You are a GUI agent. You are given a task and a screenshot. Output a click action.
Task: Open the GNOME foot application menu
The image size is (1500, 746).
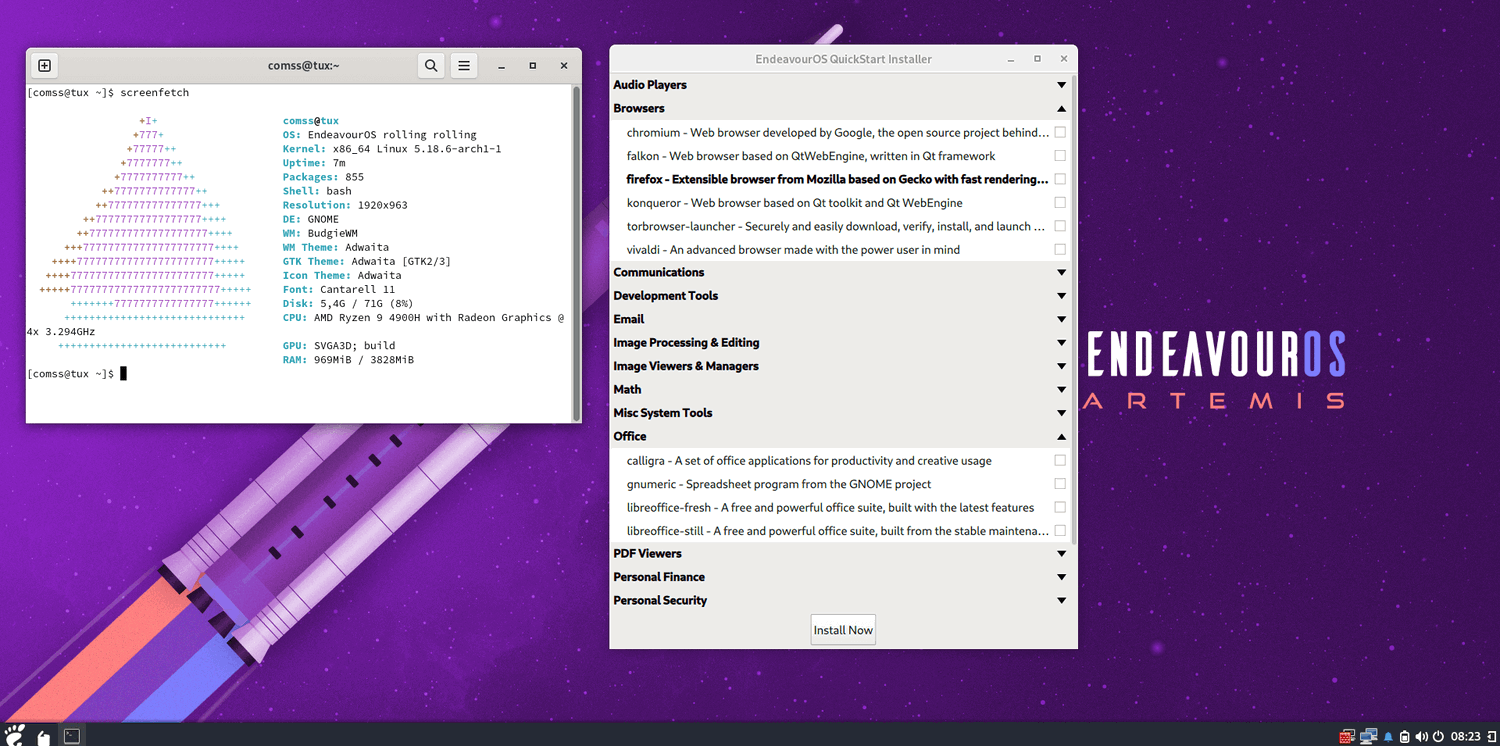point(15,736)
